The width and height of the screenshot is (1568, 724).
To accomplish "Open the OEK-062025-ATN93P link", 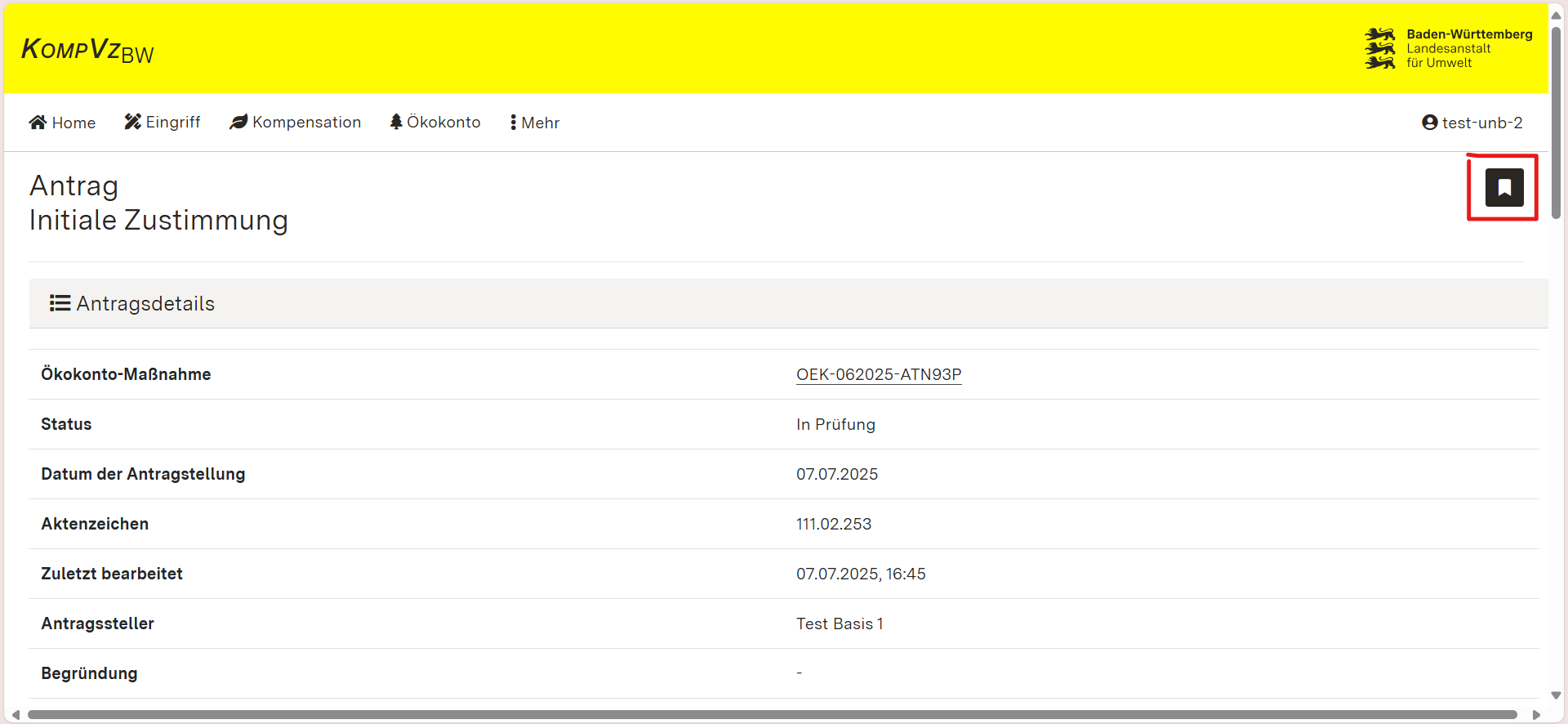I will click(x=879, y=374).
